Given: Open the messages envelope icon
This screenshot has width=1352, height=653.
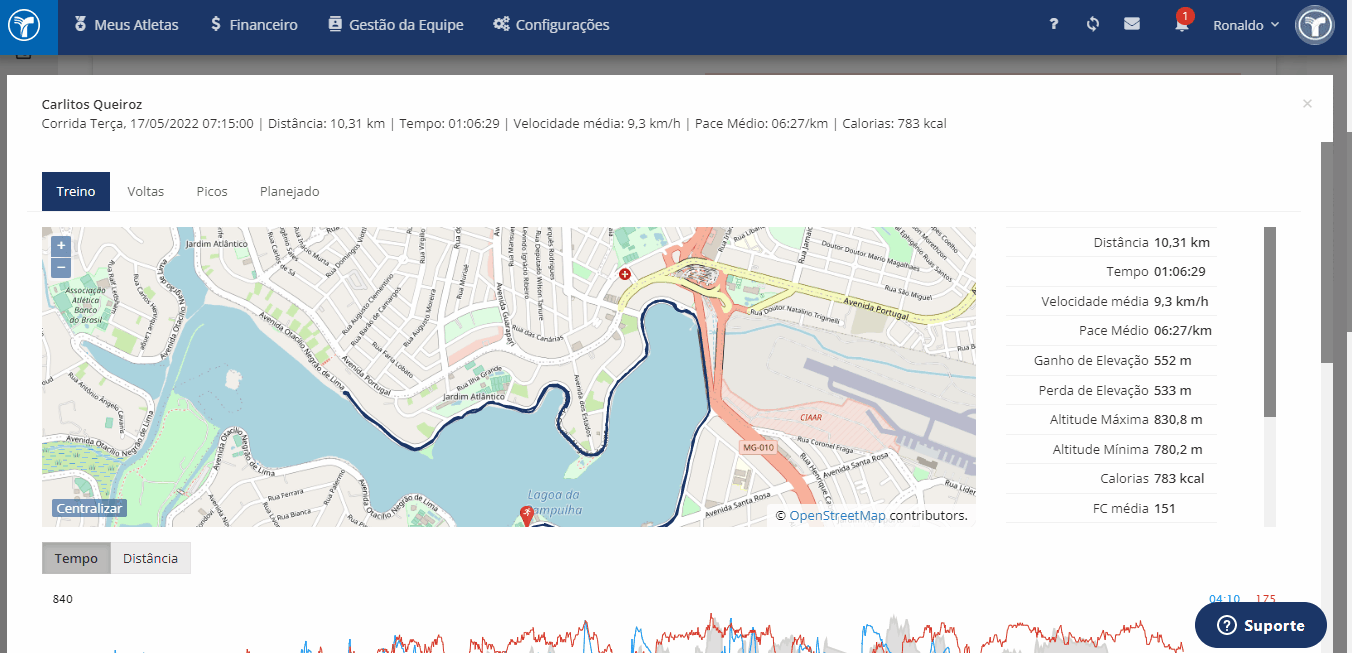Looking at the screenshot, I should coord(1132,24).
